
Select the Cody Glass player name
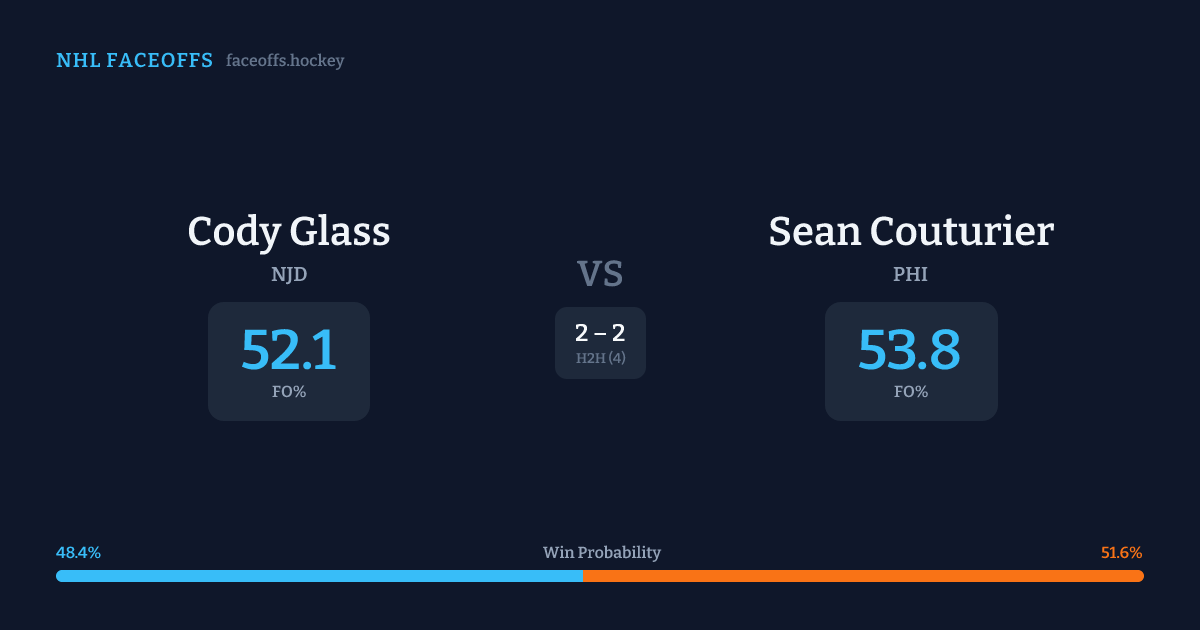click(x=289, y=232)
